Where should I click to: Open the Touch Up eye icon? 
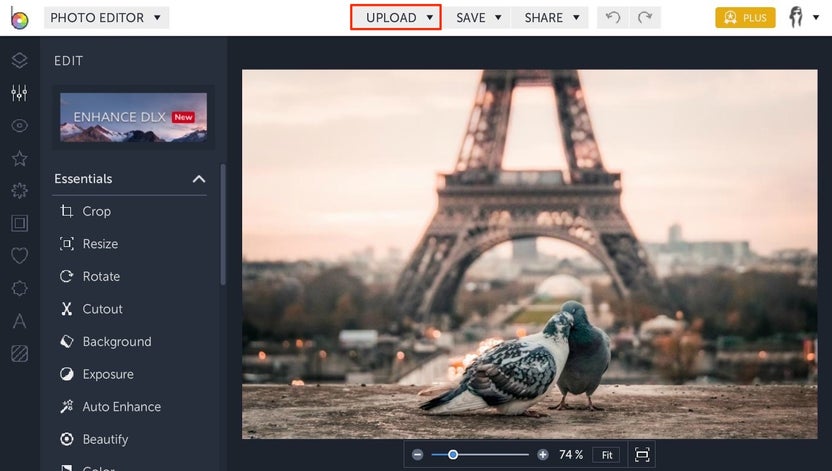[20, 126]
